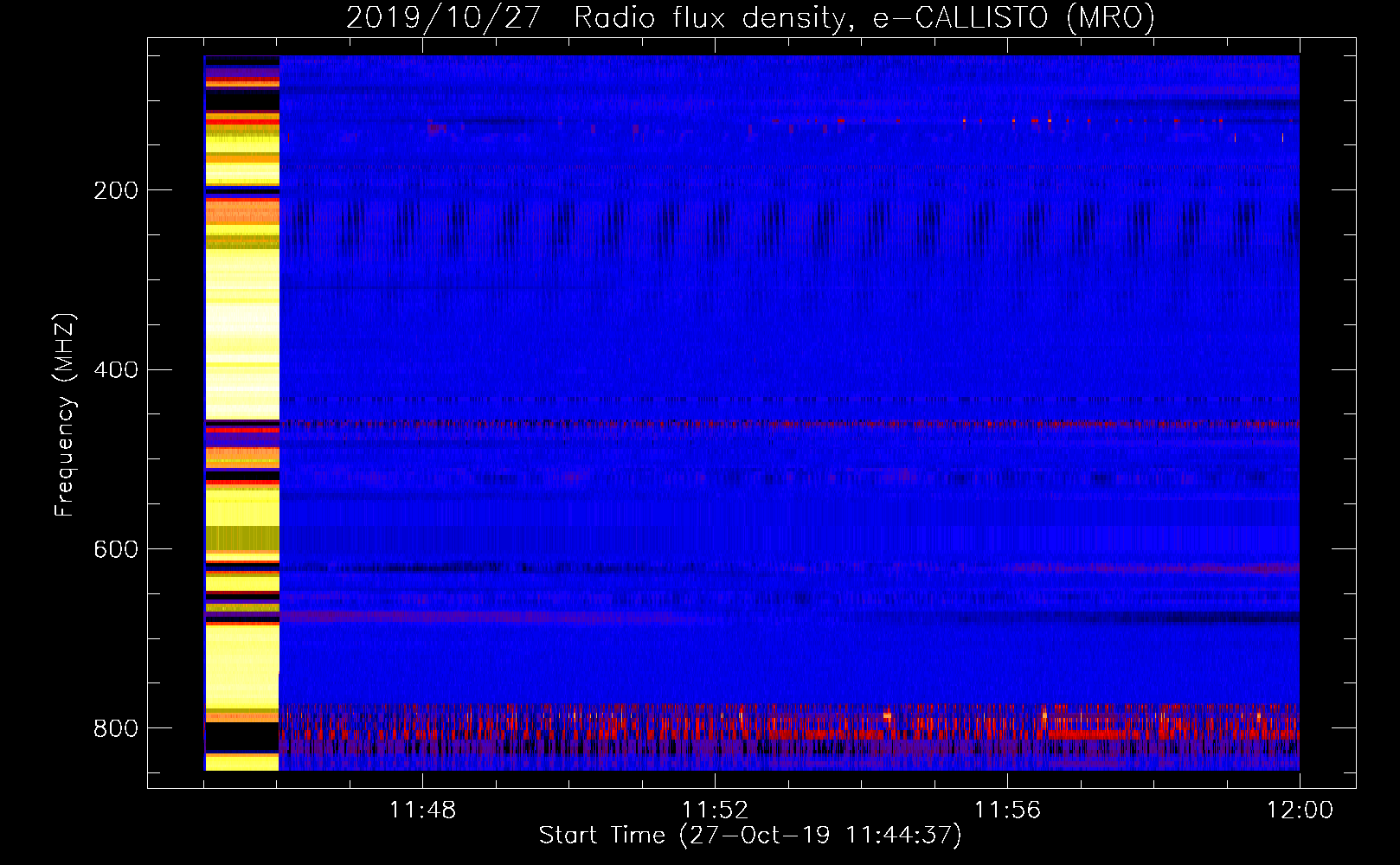1400x865 pixels.
Task: Select the 11:52 time tick label
Action: click(715, 811)
